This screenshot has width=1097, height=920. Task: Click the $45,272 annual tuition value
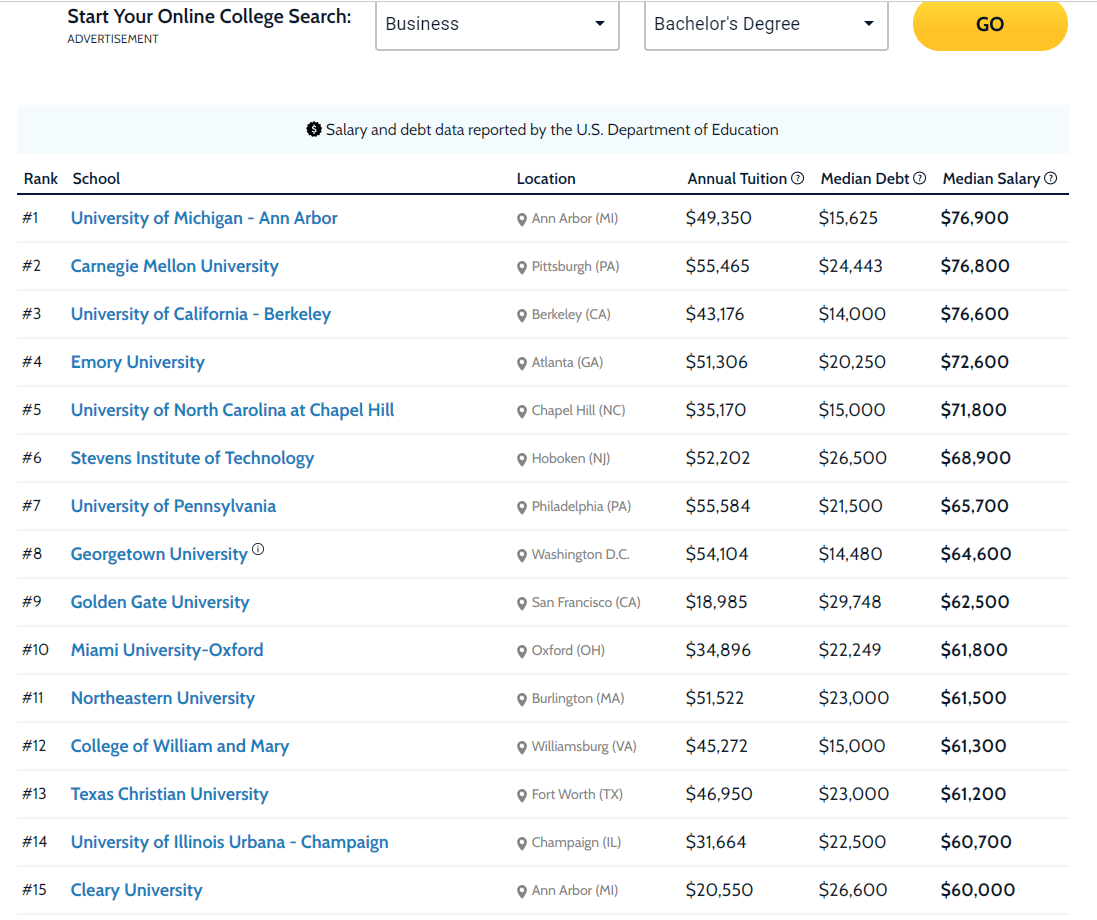pyautogui.click(x=716, y=746)
